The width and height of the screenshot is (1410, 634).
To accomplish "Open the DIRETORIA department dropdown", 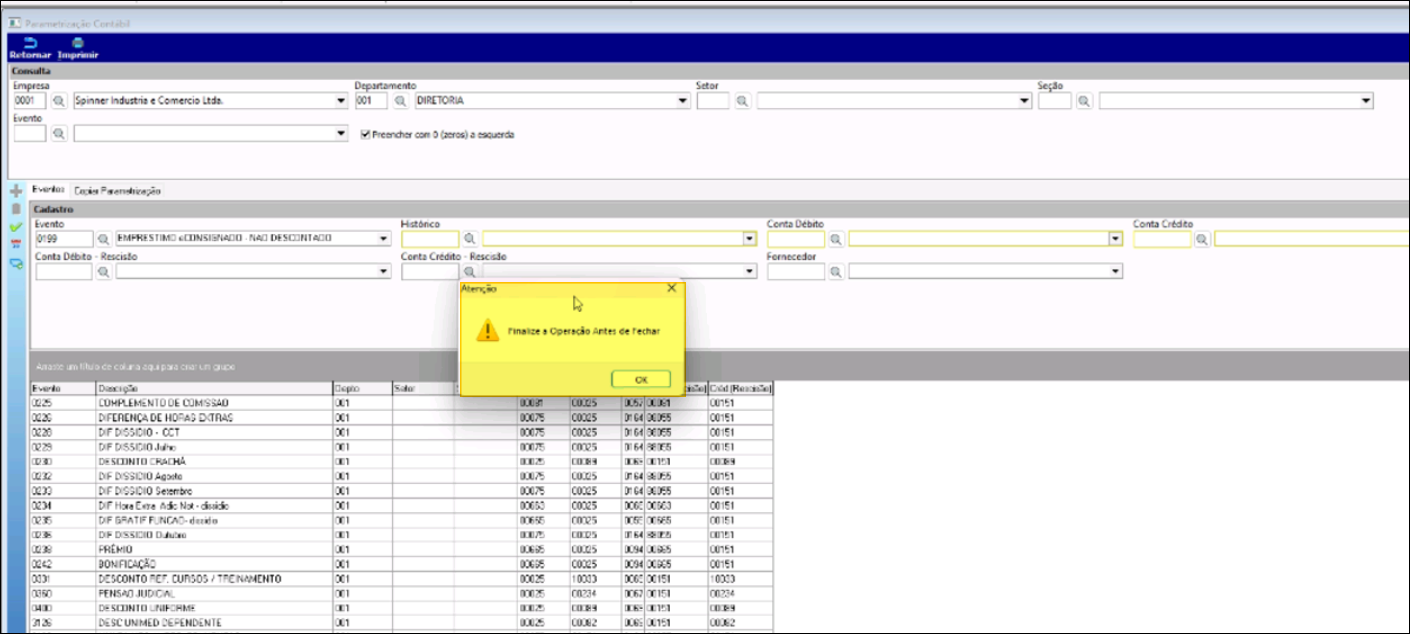I will pos(682,101).
